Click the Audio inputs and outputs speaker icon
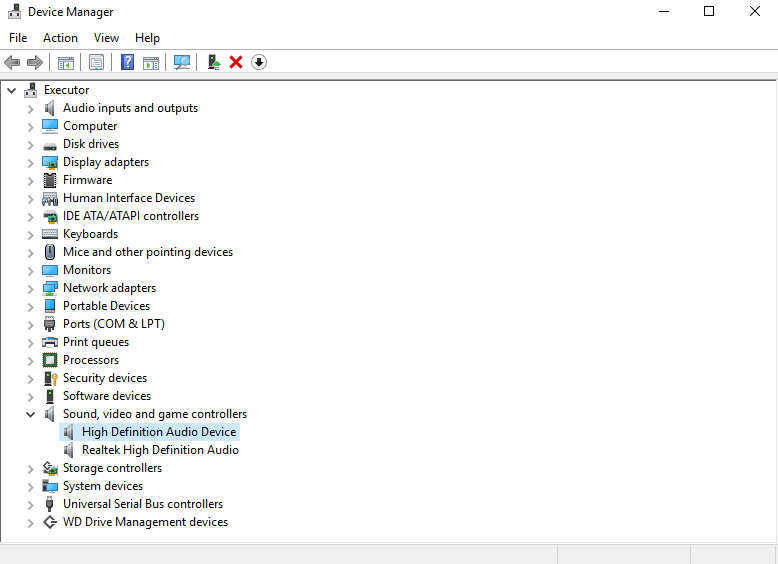The image size is (778, 564). 50,108
